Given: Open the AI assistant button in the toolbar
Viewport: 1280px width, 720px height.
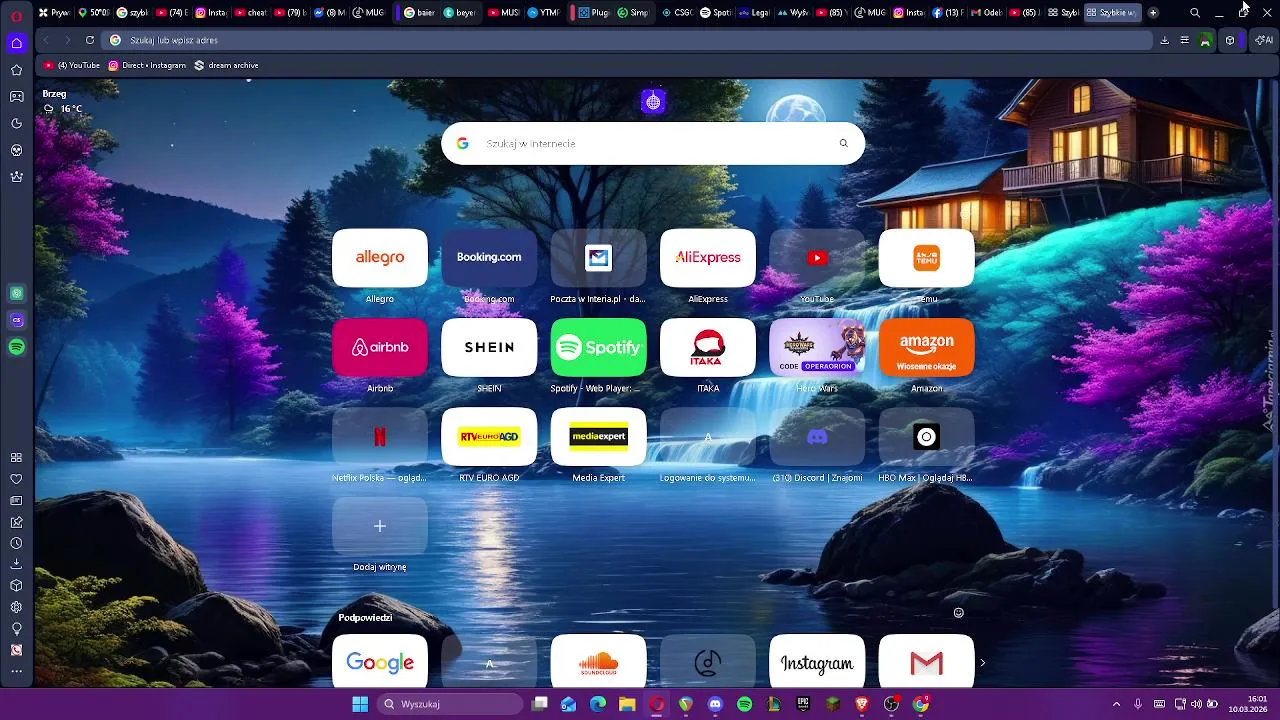Looking at the screenshot, I should tap(1264, 40).
